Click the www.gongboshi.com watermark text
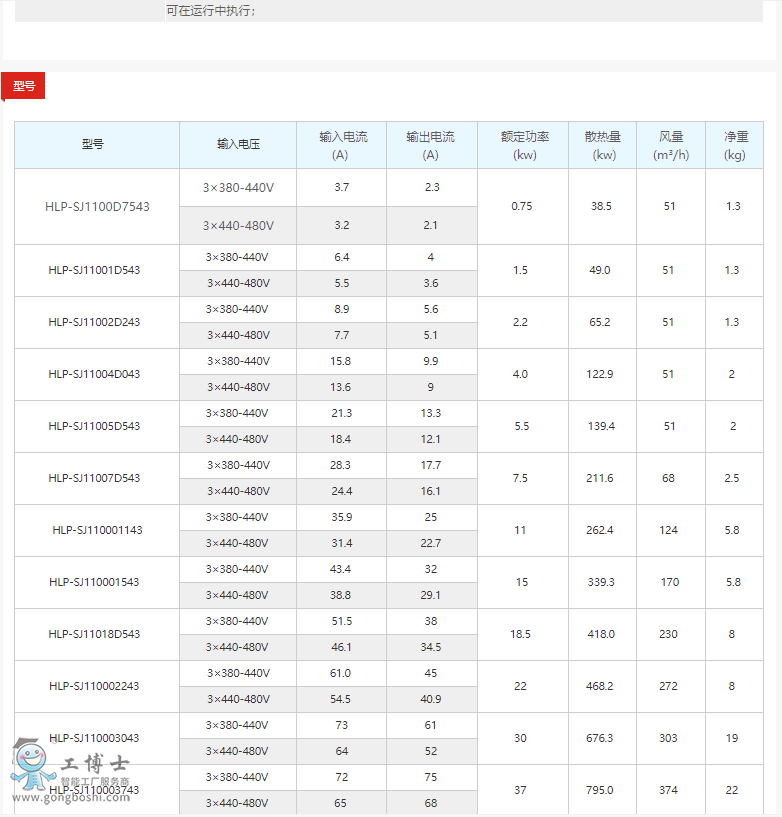This screenshot has height=817, width=782. 85,796
